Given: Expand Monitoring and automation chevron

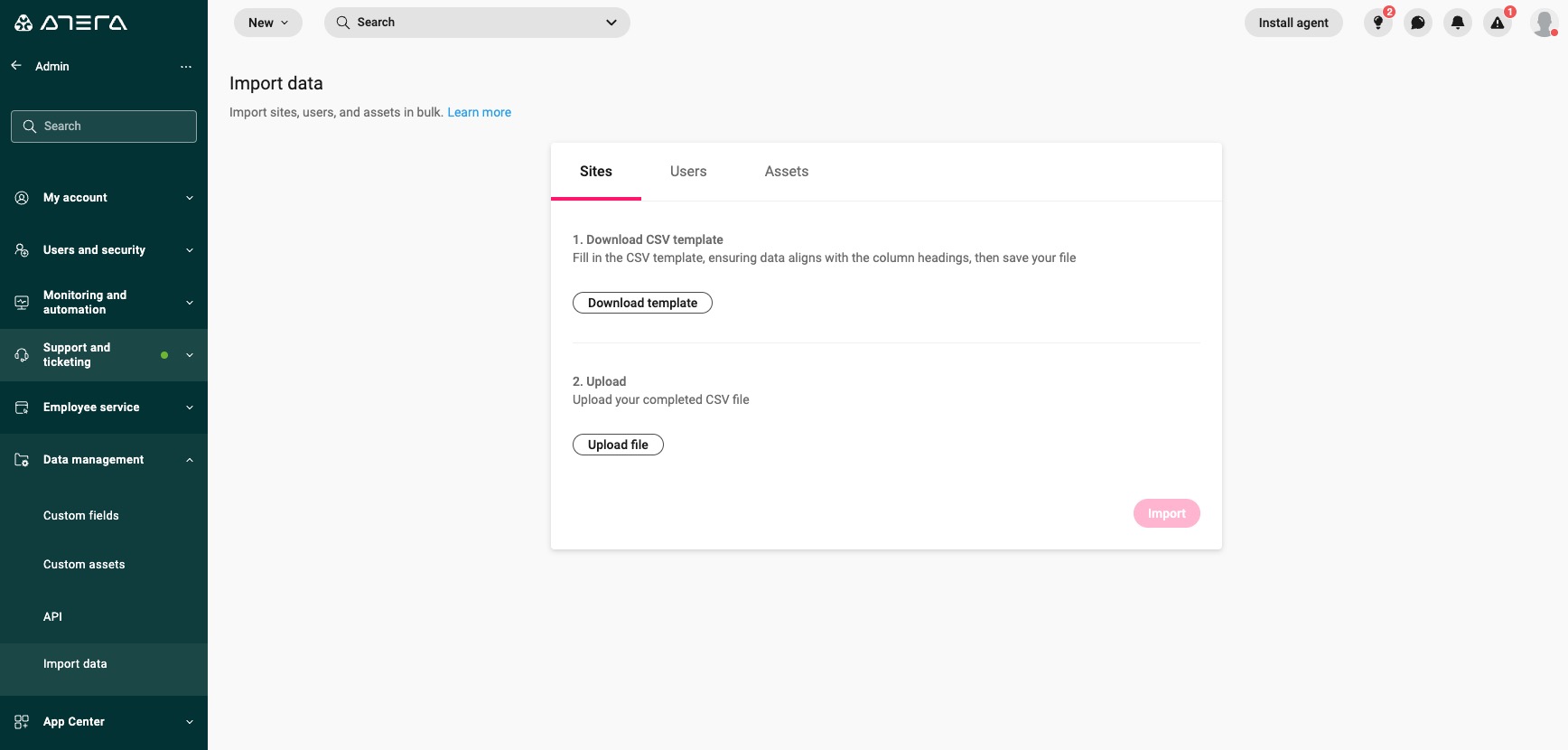Looking at the screenshot, I should coord(190,303).
